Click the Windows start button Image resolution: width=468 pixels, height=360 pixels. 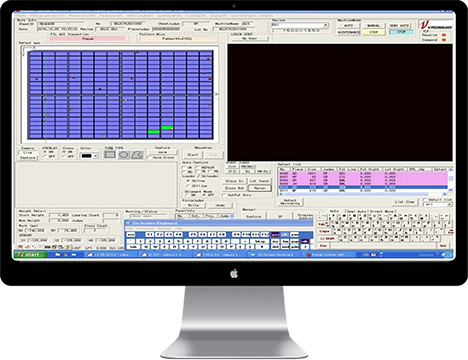click(x=30, y=255)
